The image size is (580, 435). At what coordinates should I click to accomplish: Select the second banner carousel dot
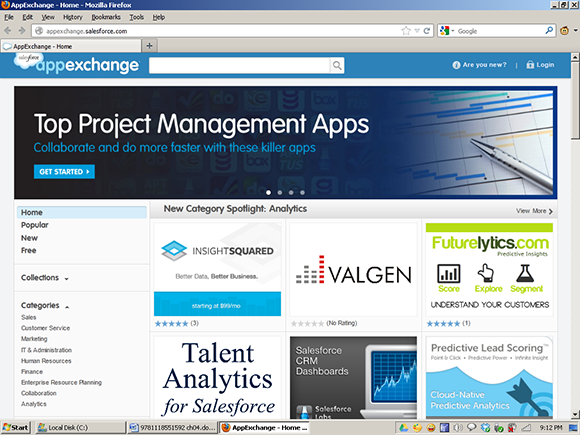pyautogui.click(x=280, y=192)
